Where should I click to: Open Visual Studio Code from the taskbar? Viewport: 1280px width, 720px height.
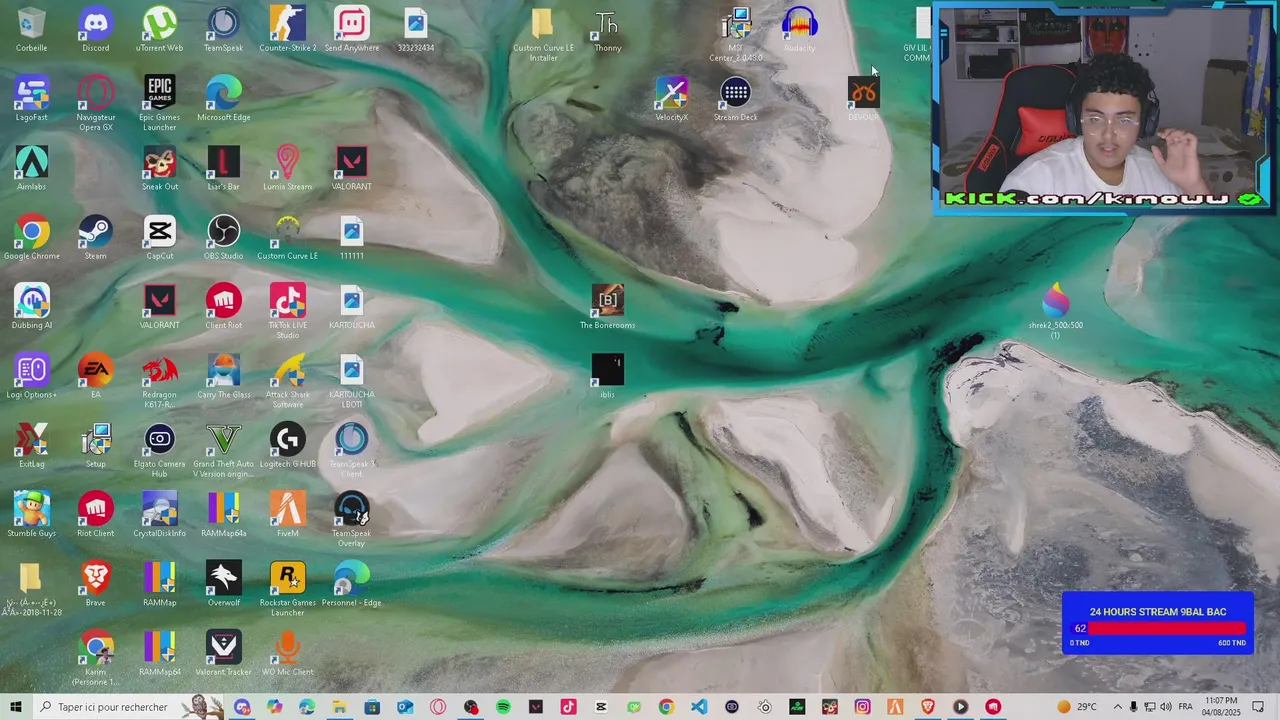[x=698, y=707]
